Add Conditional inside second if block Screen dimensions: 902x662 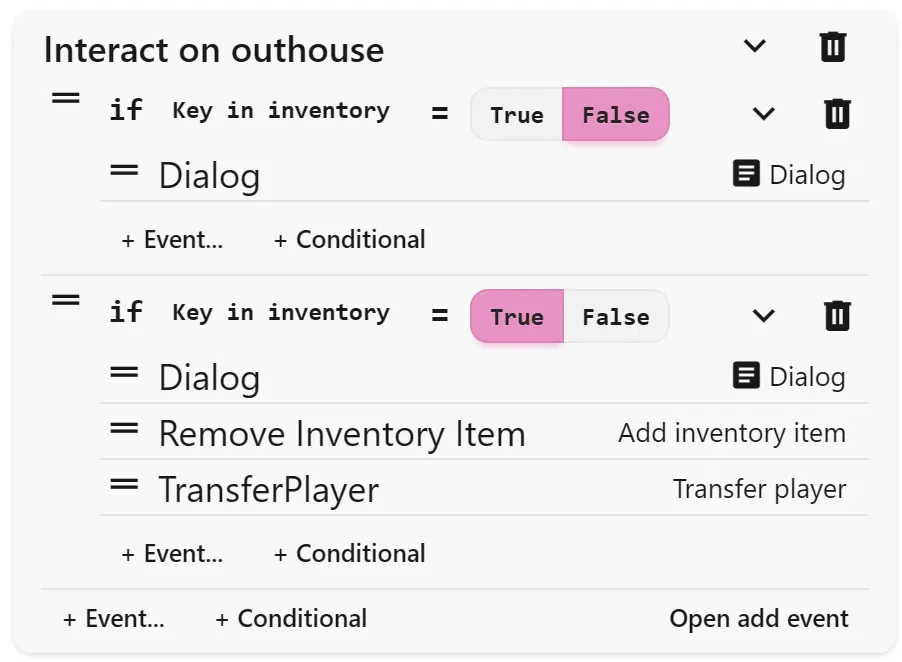tap(350, 554)
